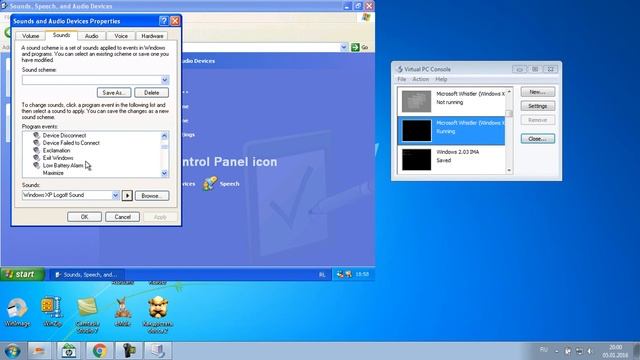Image resolution: width=640 pixels, height=360 pixels.
Task: Open the HP taskbar icon
Action: click(69, 351)
